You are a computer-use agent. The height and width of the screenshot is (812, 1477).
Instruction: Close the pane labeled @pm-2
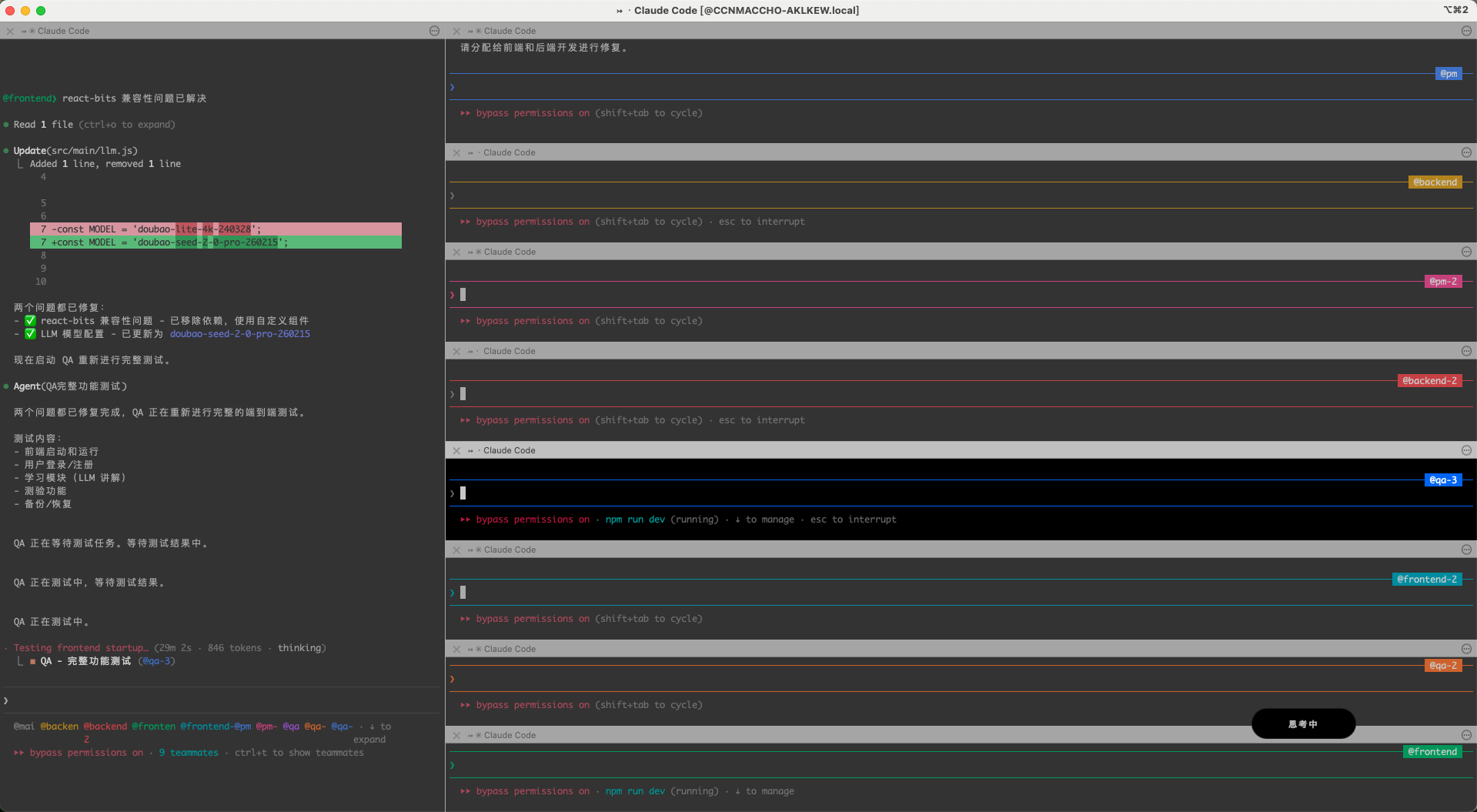pyautogui.click(x=456, y=252)
